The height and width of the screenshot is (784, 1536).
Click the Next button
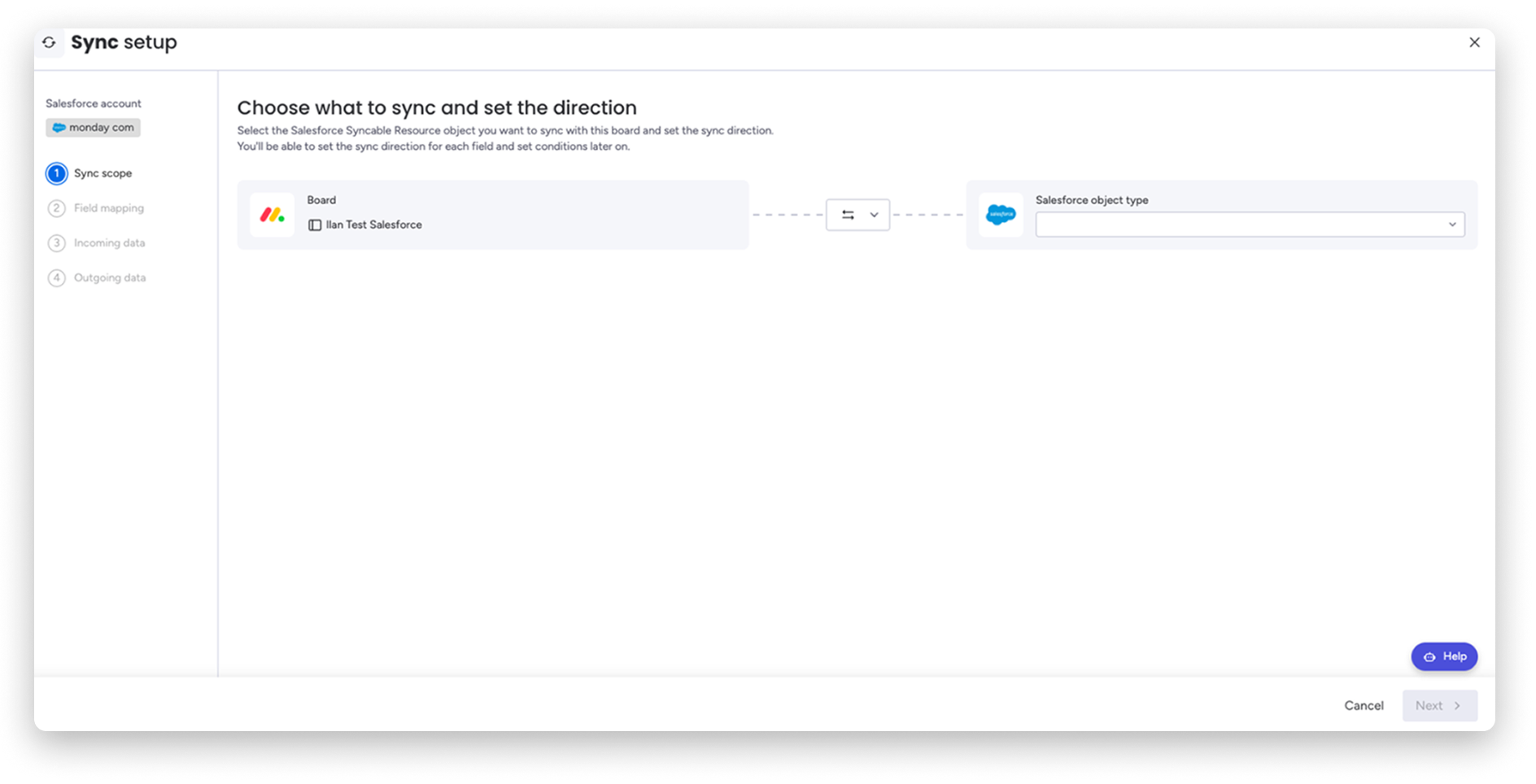click(1438, 706)
